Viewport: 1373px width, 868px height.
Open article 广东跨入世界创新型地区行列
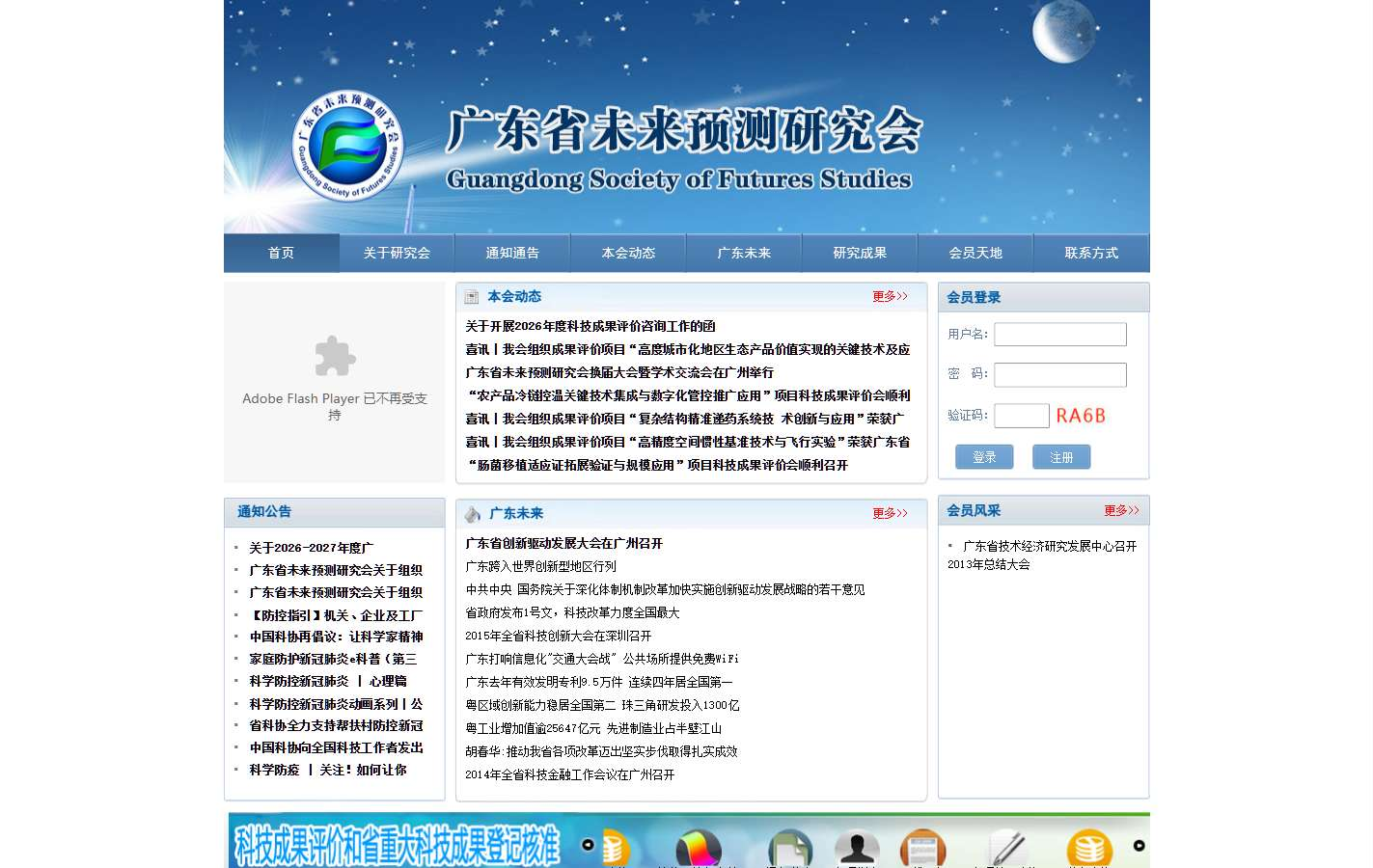click(x=540, y=566)
